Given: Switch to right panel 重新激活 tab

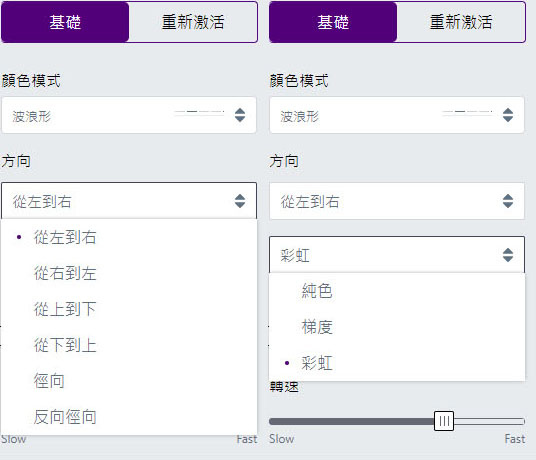Looking at the screenshot, I should tap(461, 22).
